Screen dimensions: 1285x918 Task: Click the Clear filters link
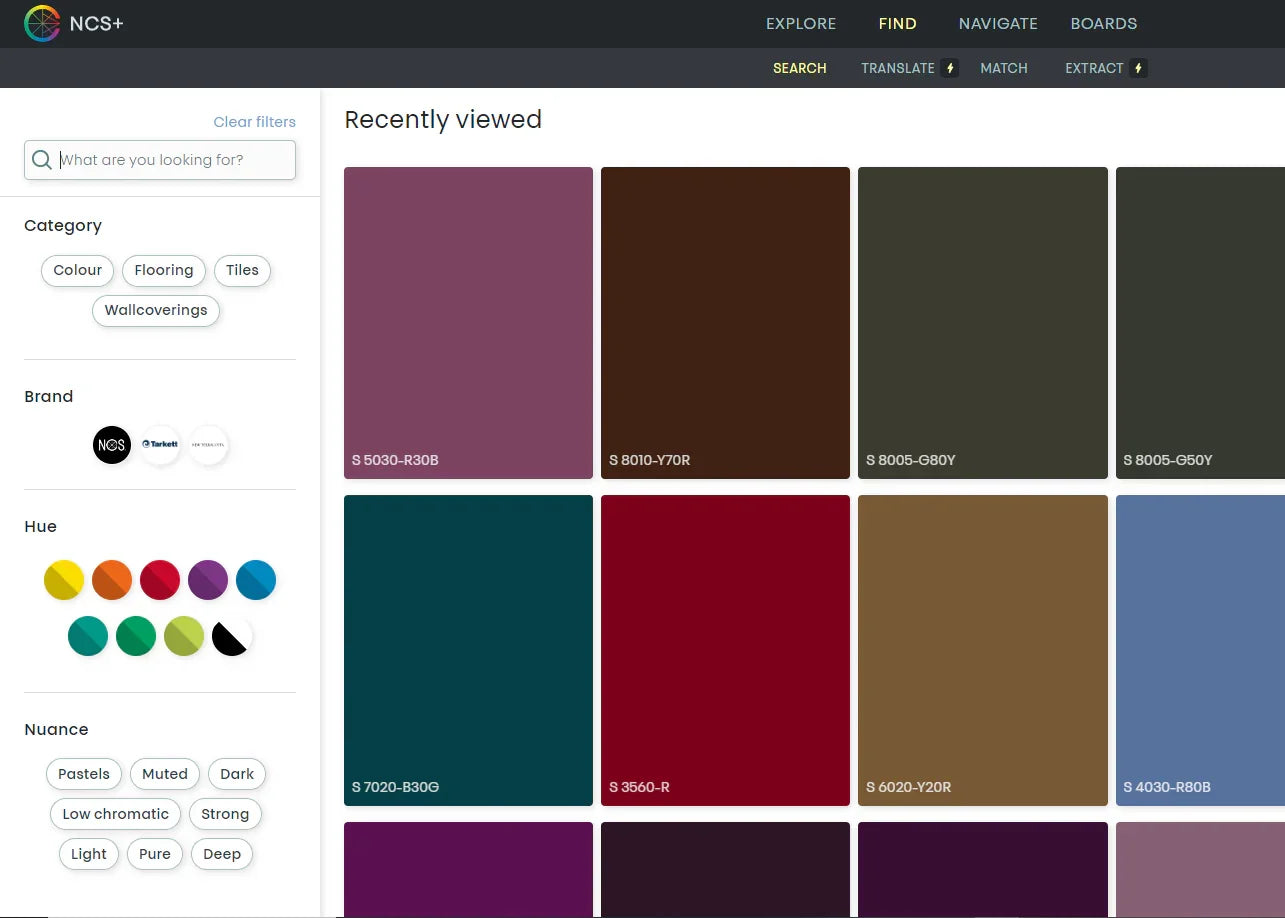(x=254, y=121)
